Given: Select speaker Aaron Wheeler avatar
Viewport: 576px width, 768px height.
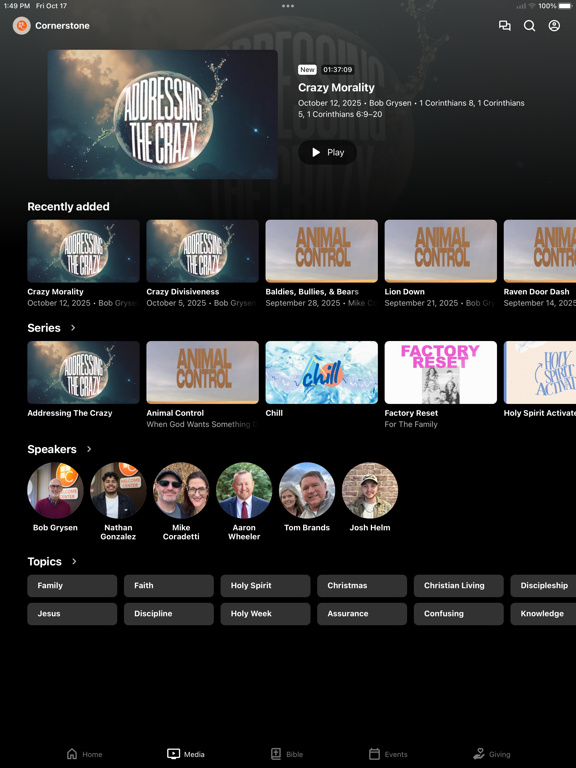Looking at the screenshot, I should 244,490.
